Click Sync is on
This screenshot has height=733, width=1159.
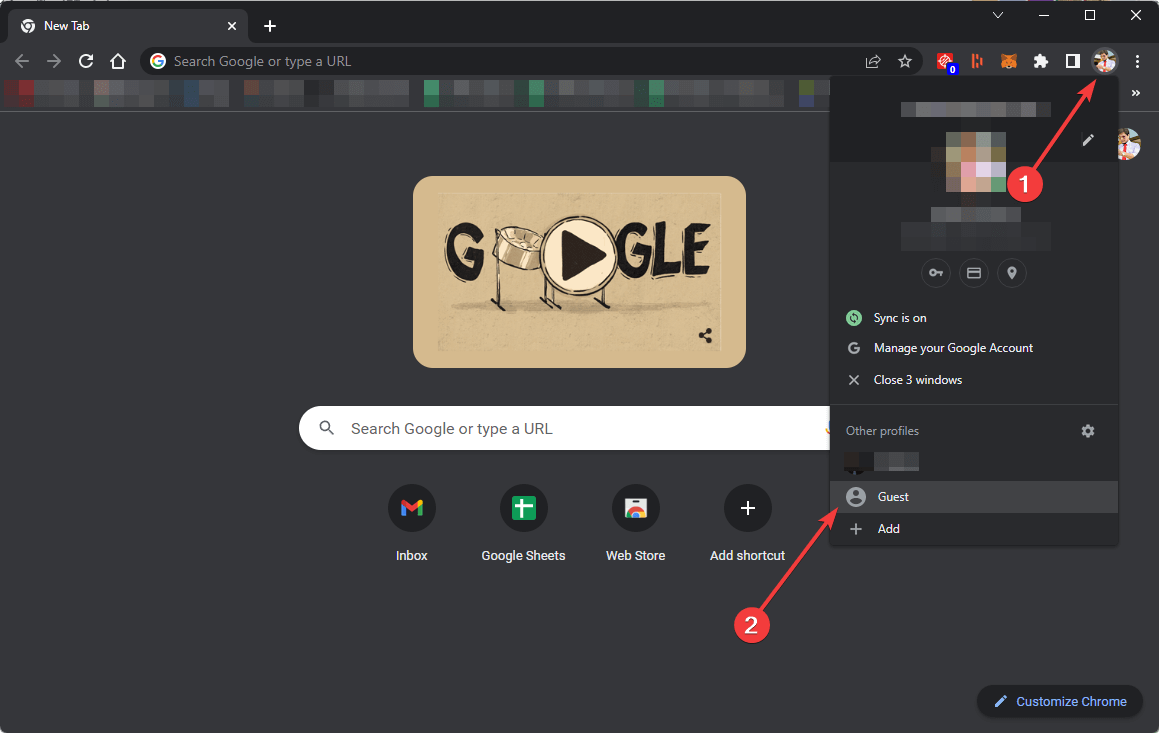click(974, 318)
